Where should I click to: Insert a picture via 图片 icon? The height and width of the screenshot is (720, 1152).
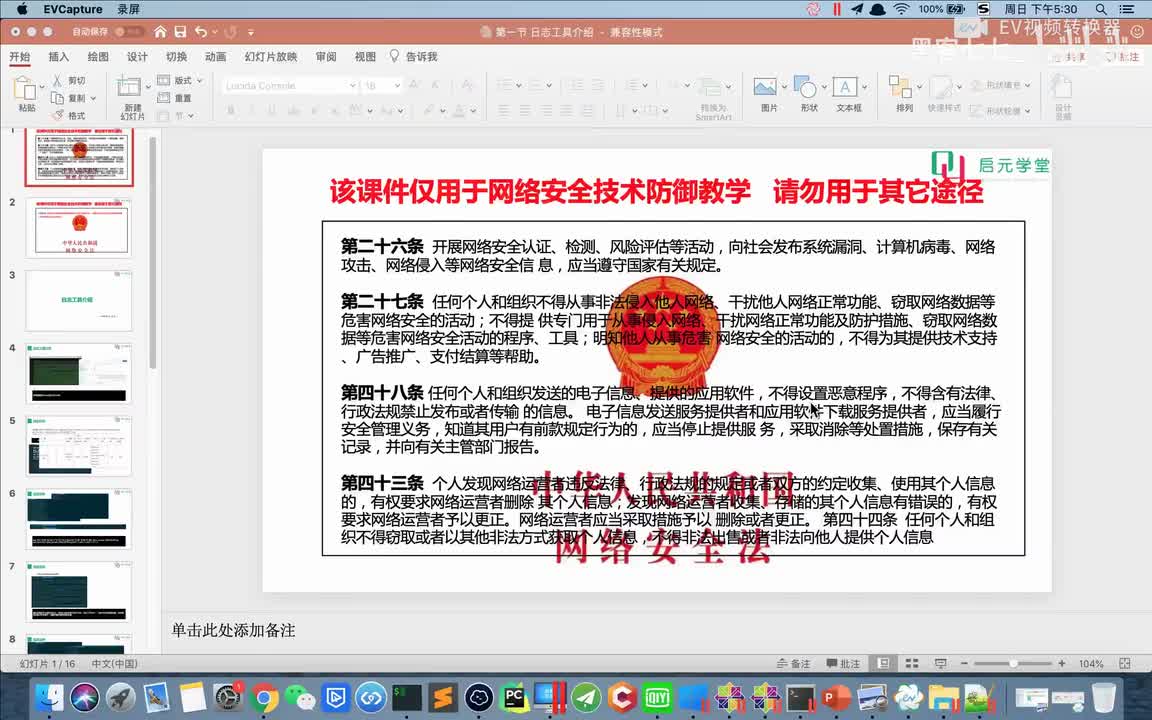pyautogui.click(x=765, y=87)
